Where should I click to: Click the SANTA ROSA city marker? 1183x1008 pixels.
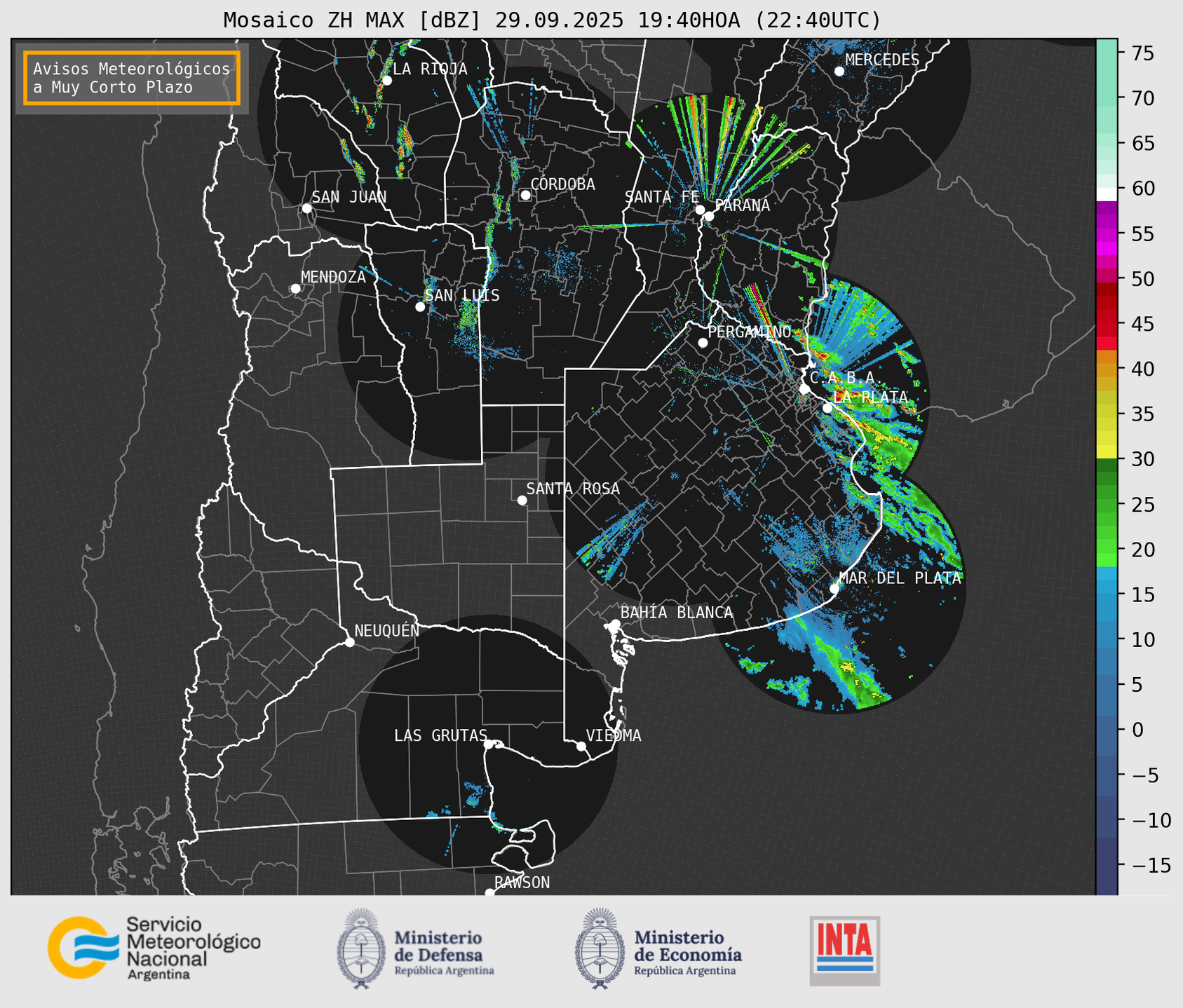[x=522, y=500]
